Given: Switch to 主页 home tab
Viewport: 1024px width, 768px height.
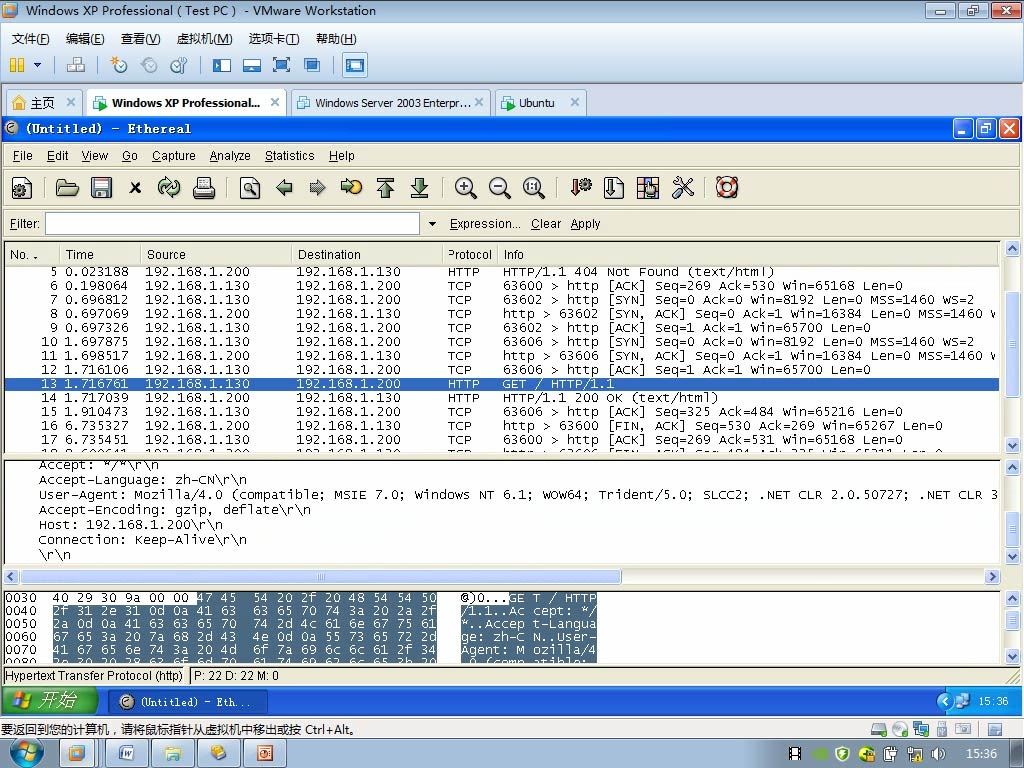Looking at the screenshot, I should click(x=42, y=103).
